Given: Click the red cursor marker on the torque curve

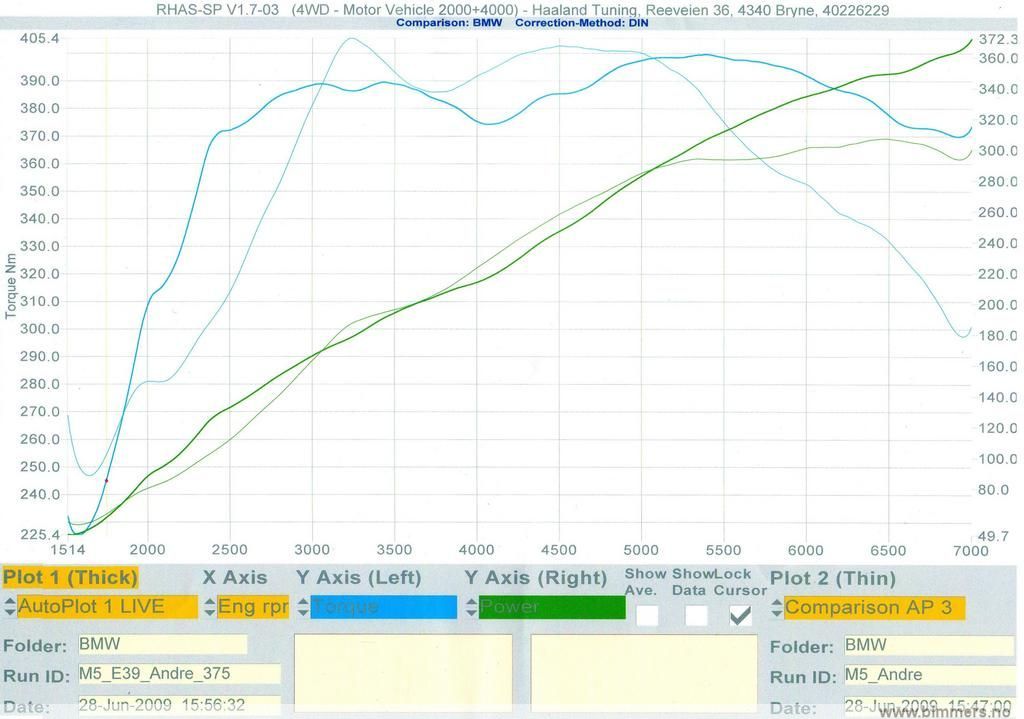Looking at the screenshot, I should 106,481.
